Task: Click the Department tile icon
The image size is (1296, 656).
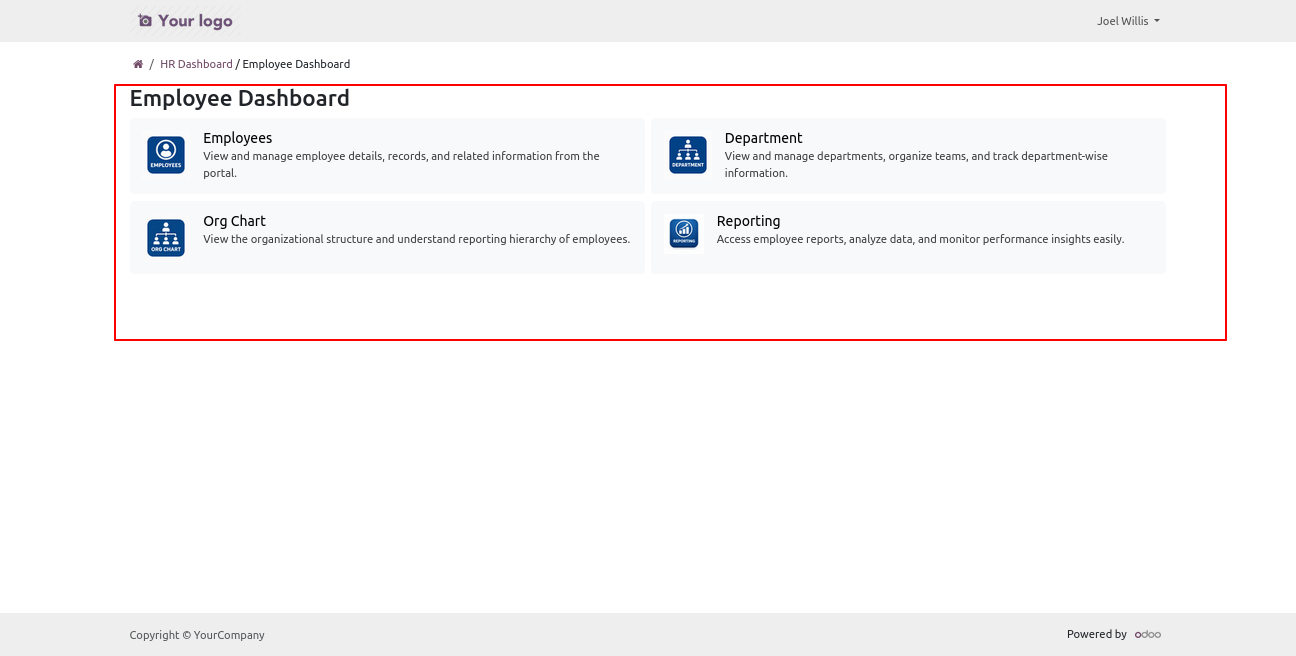Action: coord(687,155)
